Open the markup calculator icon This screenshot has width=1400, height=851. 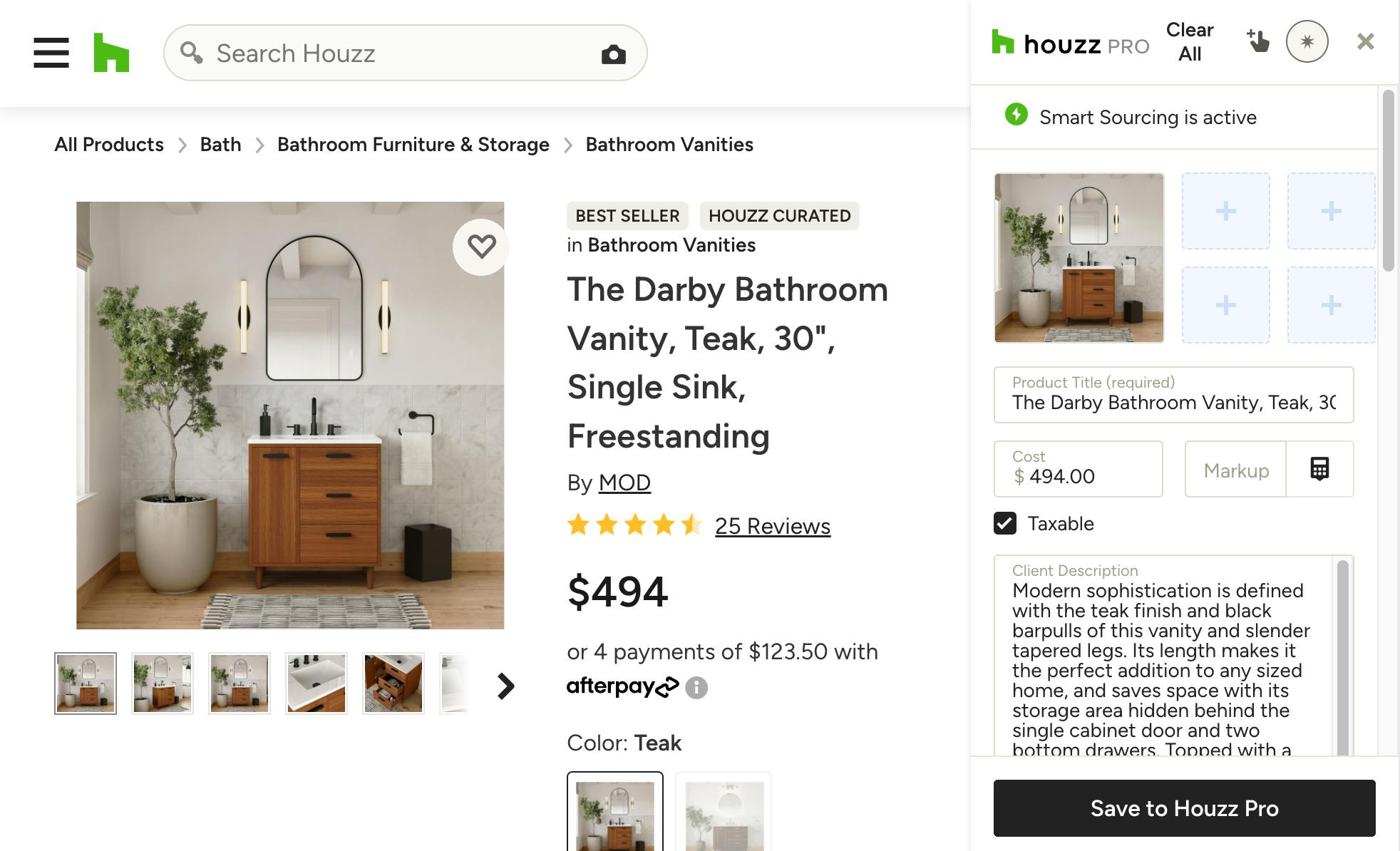tap(1319, 469)
